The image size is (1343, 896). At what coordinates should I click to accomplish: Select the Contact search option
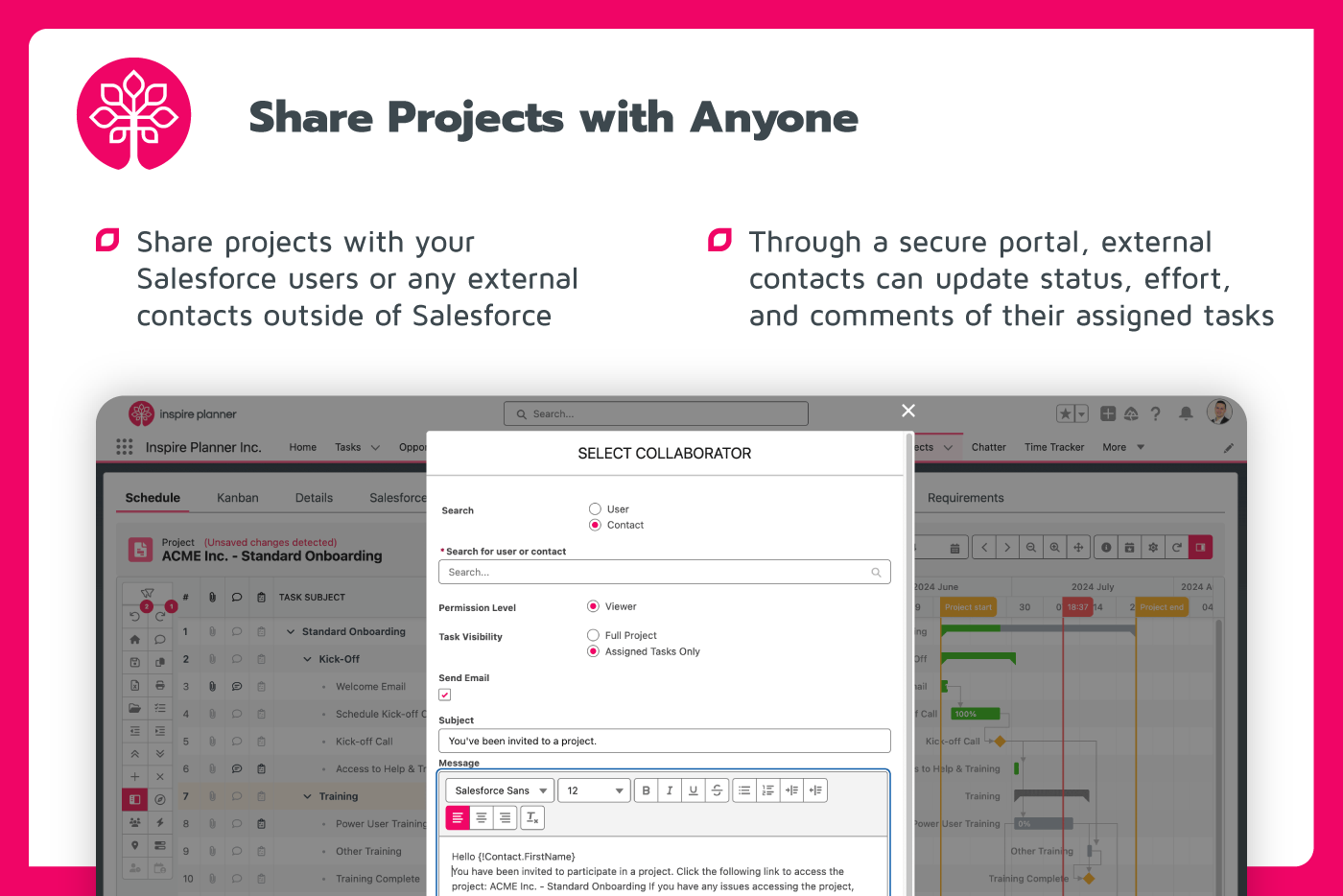[595, 525]
